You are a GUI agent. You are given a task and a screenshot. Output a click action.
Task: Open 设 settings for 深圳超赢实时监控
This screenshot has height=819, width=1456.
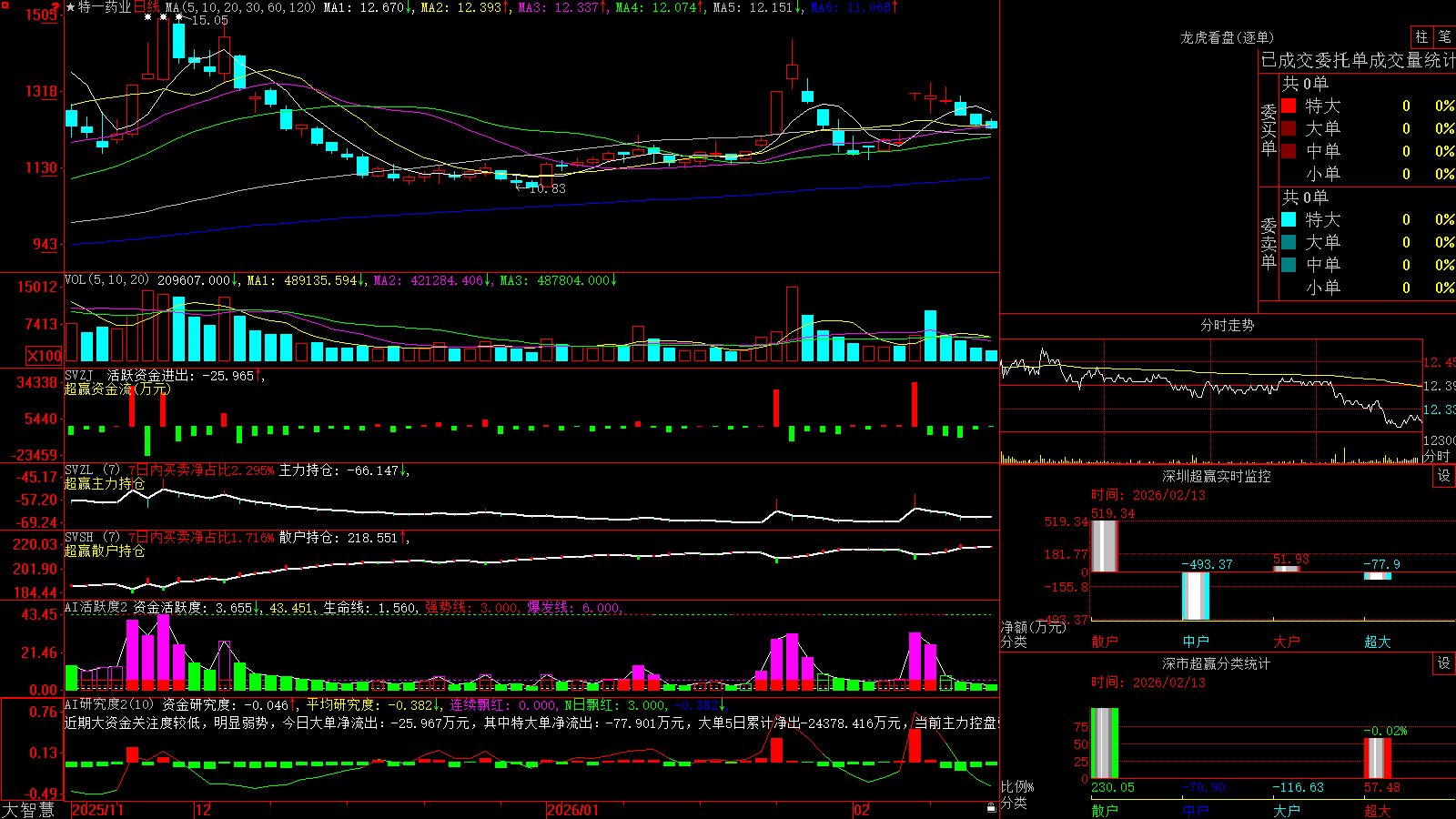click(x=1444, y=476)
